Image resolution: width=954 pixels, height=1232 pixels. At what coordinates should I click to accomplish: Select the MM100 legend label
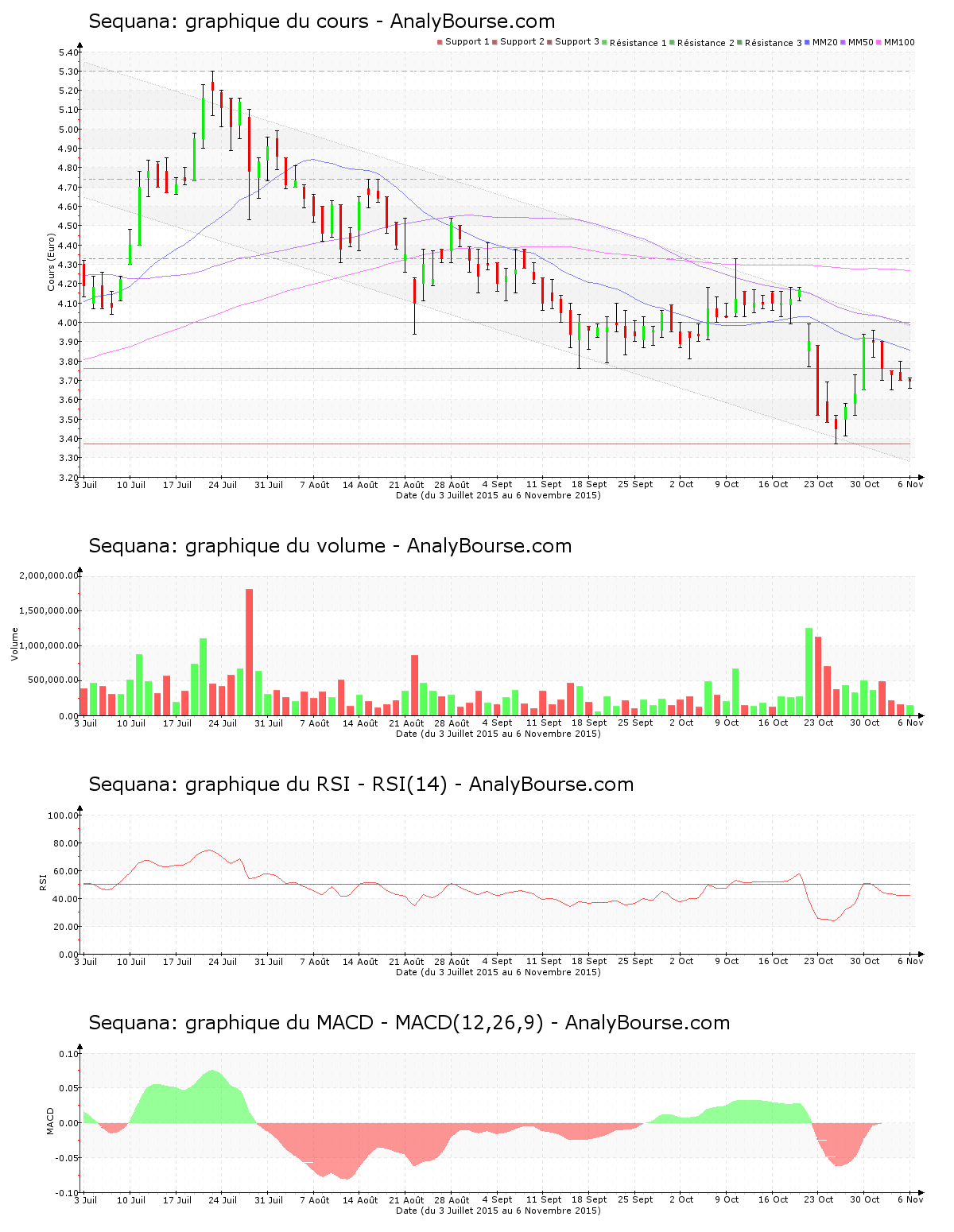(900, 42)
